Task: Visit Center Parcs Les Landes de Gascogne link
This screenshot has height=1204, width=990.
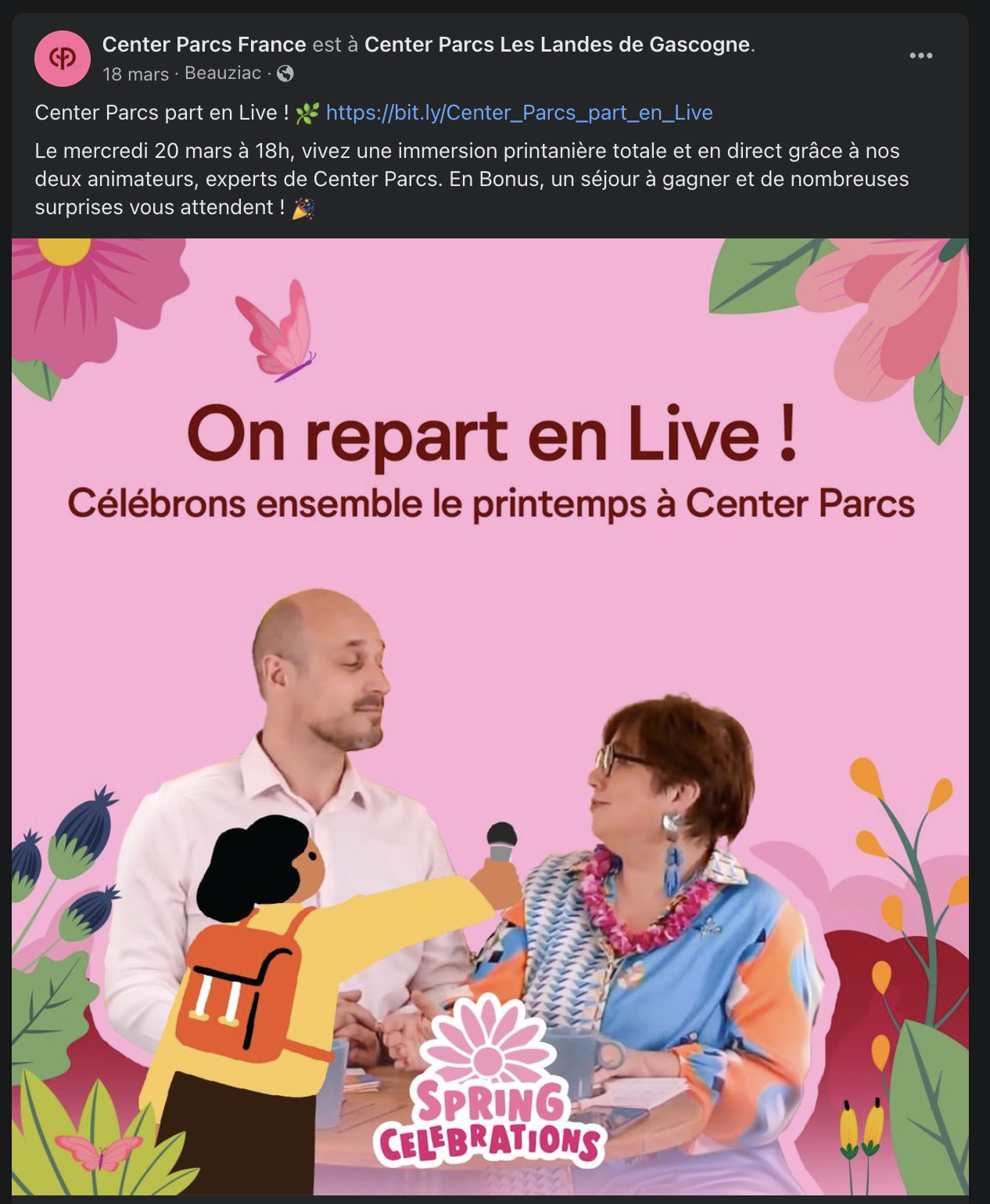Action: tap(558, 45)
